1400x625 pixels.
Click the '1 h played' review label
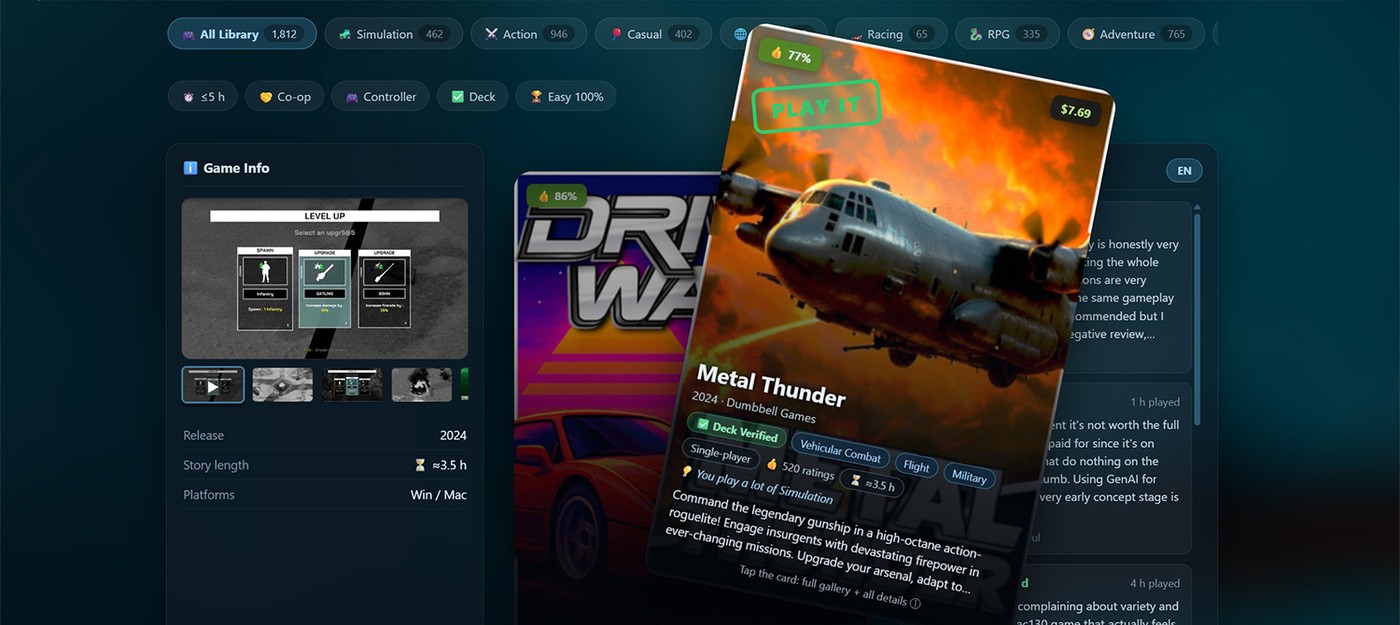tap(1155, 402)
